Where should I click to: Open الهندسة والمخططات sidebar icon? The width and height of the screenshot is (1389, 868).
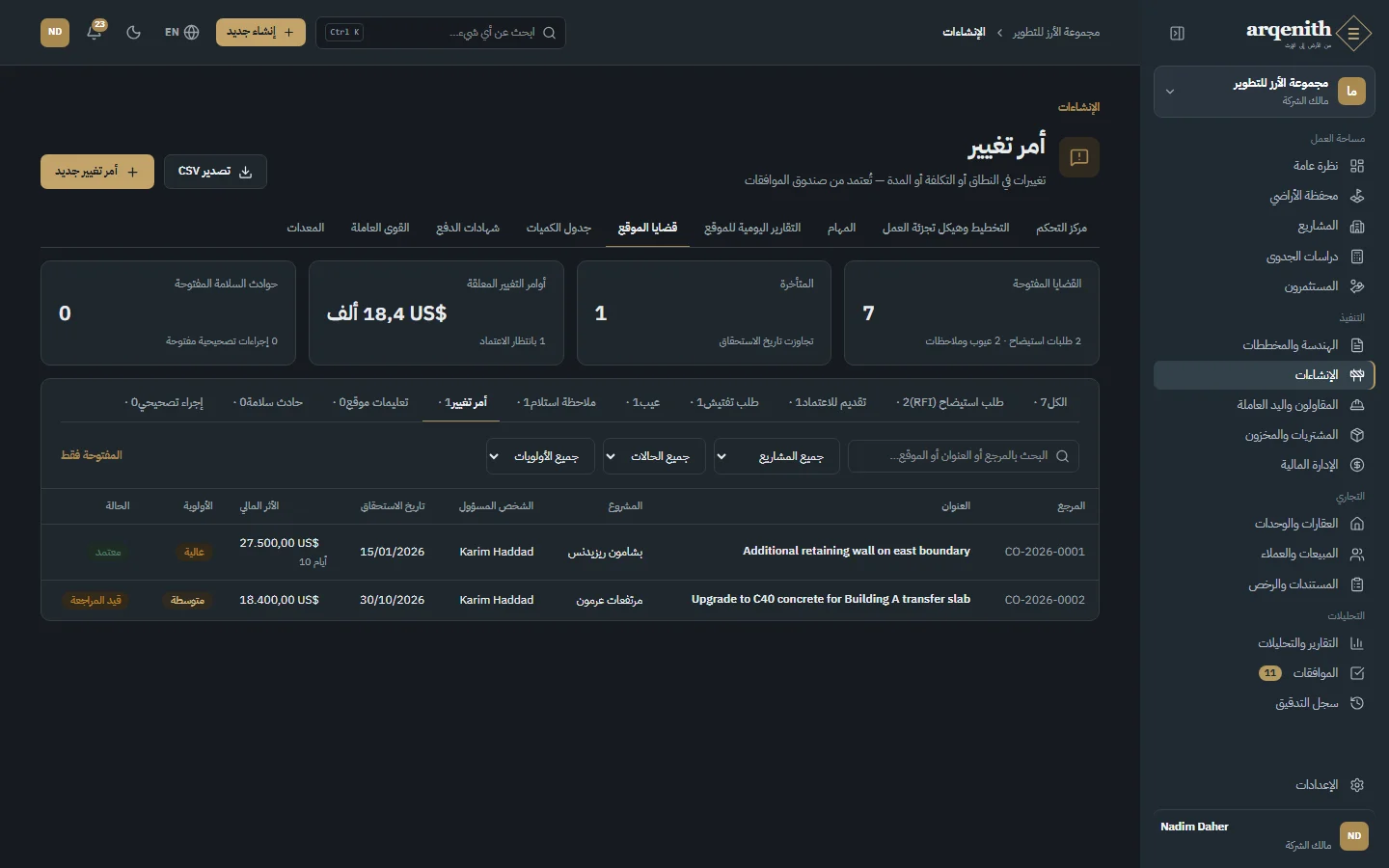point(1357,345)
